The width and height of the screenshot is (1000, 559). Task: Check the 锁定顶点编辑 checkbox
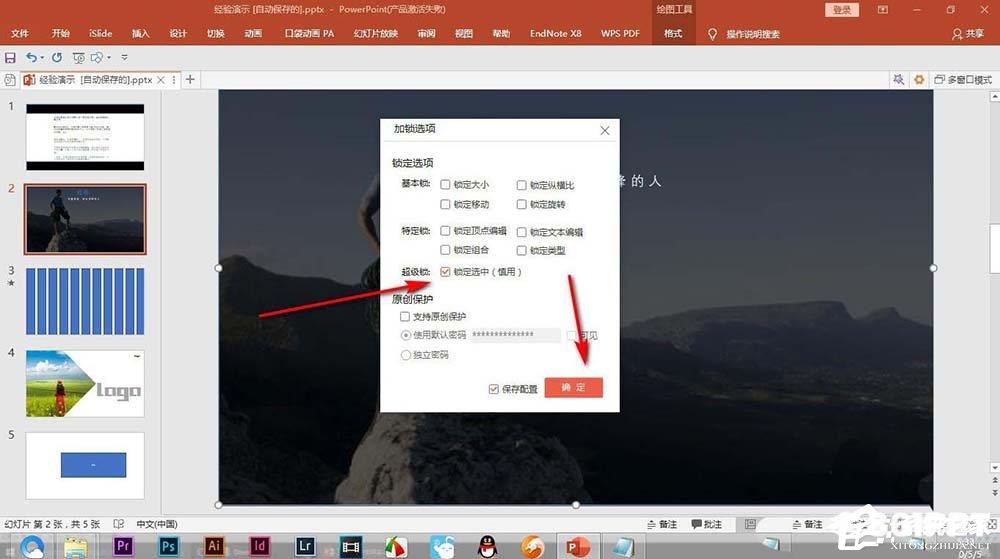(x=445, y=231)
